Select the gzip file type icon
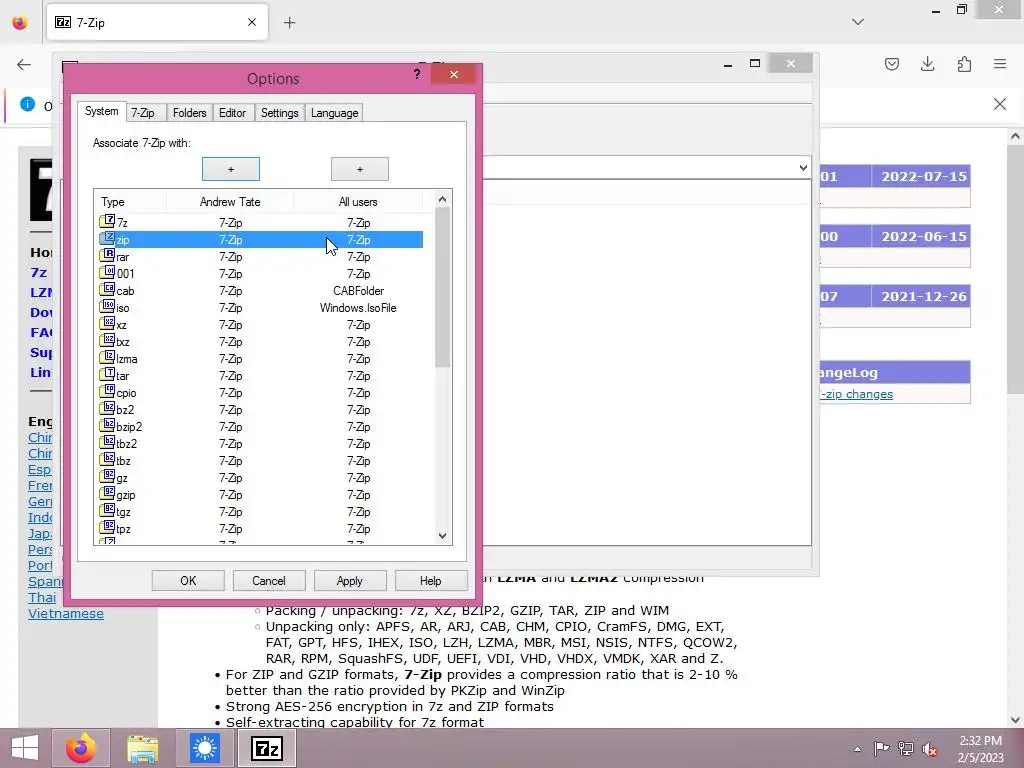Screen dimensions: 1024x768 (x=107, y=494)
